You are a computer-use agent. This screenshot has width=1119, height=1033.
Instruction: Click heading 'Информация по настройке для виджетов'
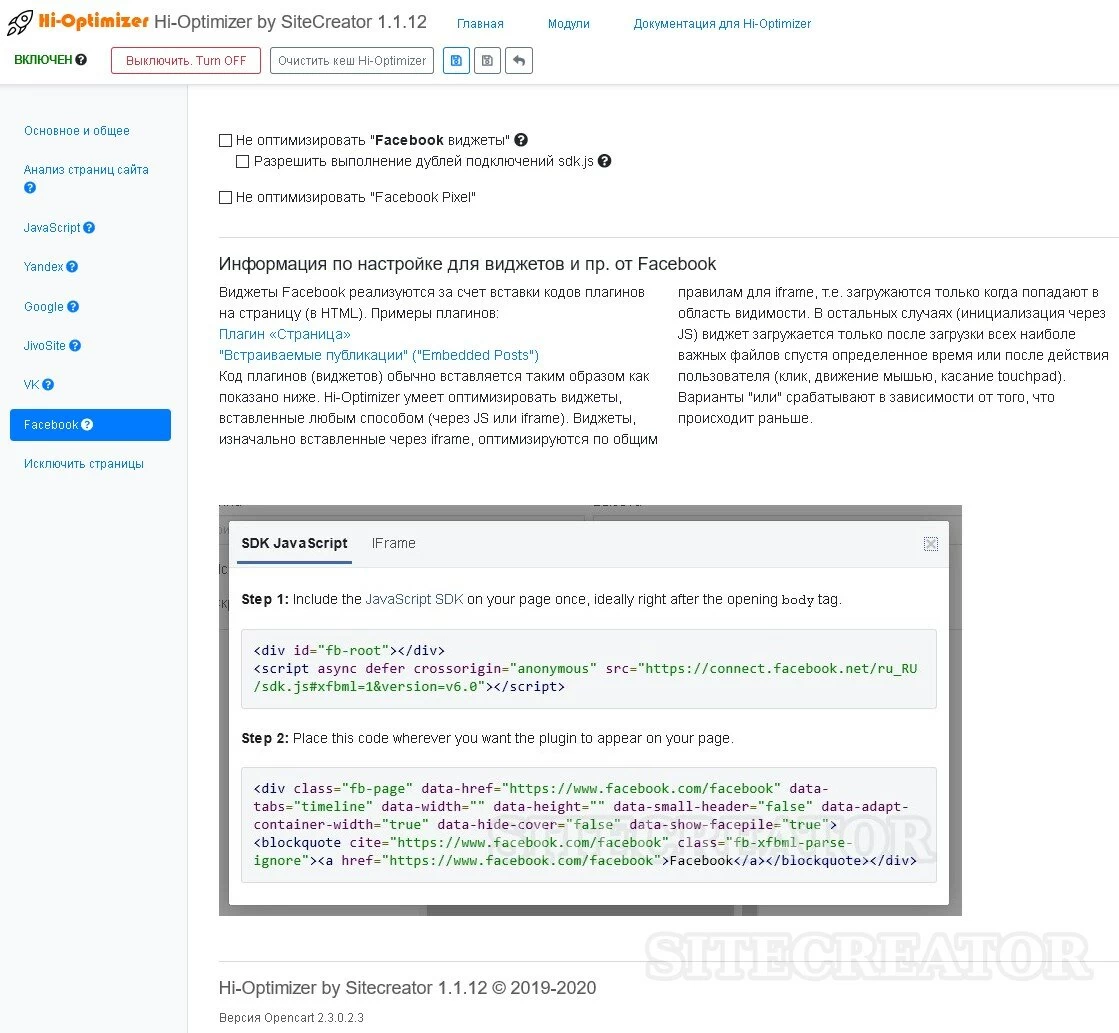[467, 264]
